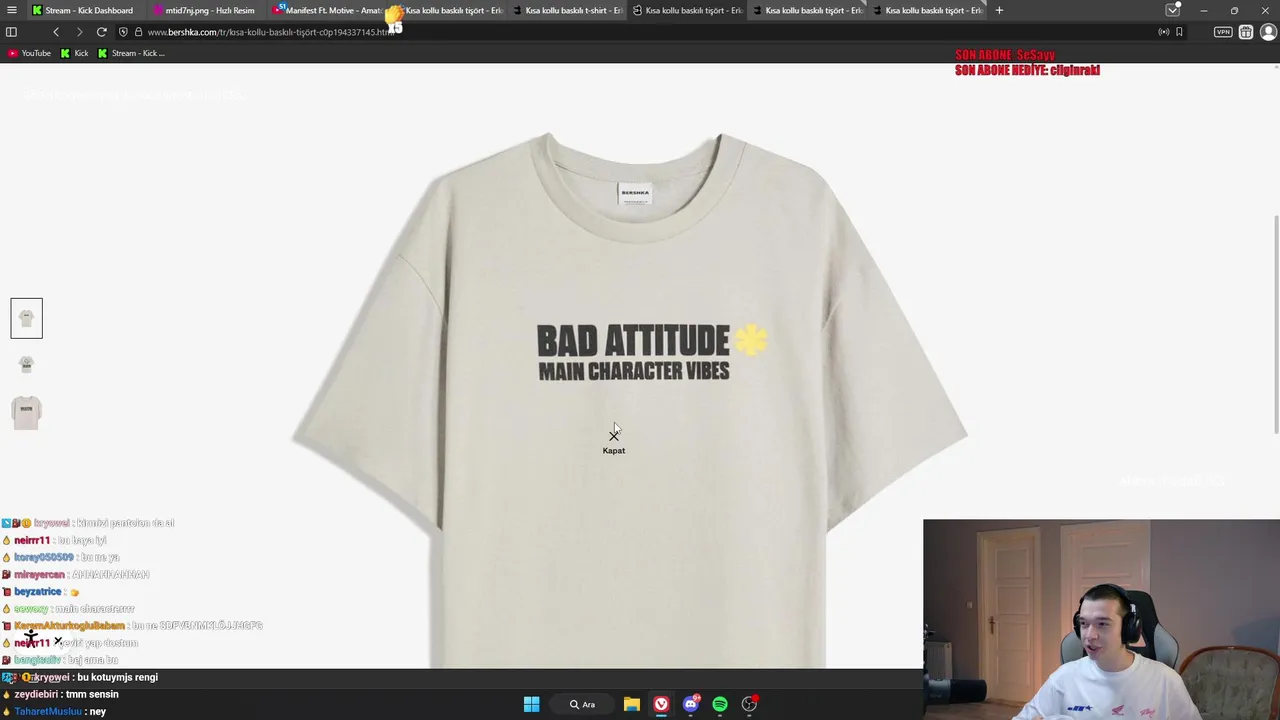Screen dimensions: 1280x720
Task: Switch to the Manifest Ft. Motive tab
Action: pyautogui.click(x=327, y=10)
